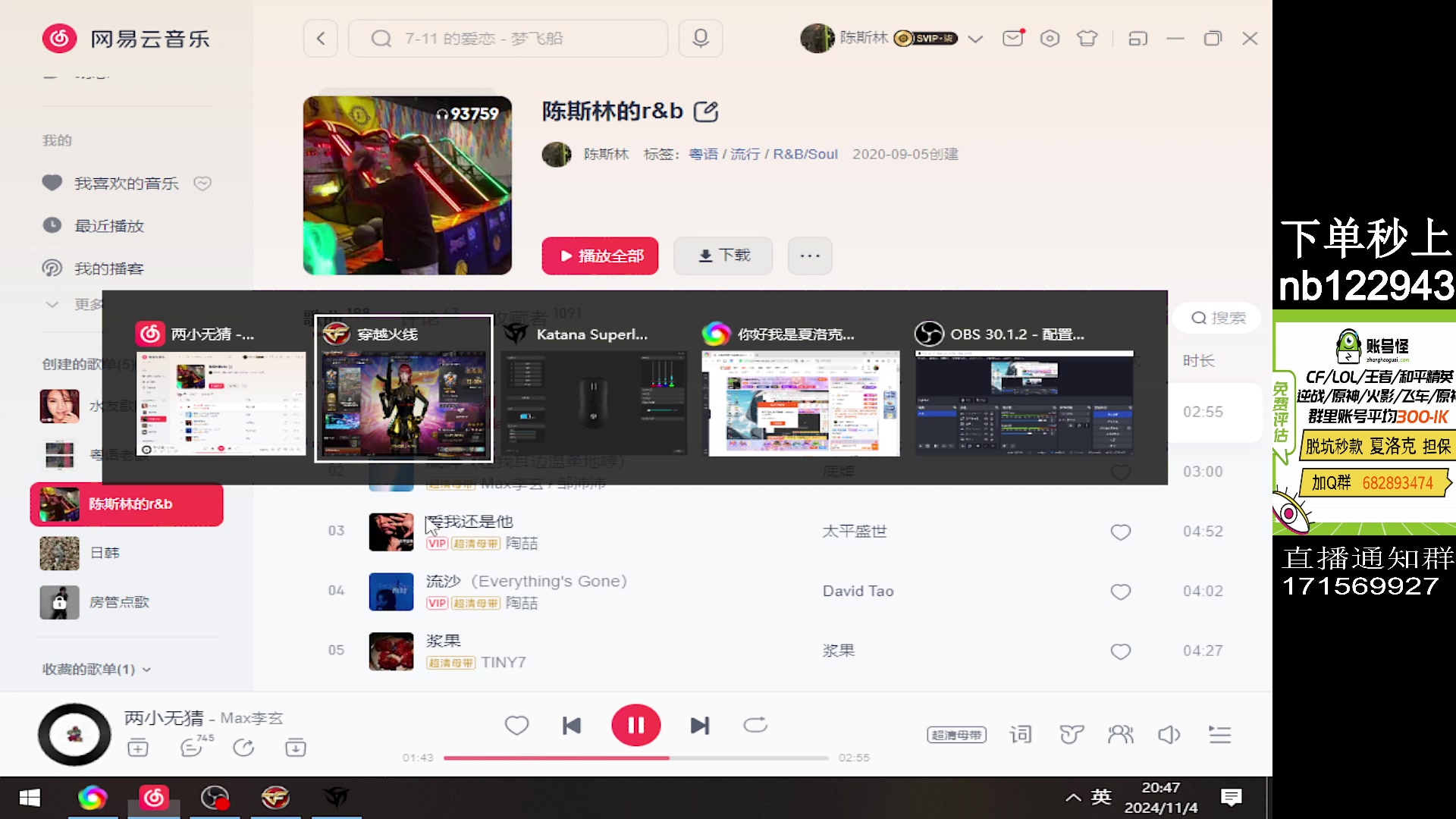The height and width of the screenshot is (819, 1456).
Task: Open sound effects icon in player bar
Action: pos(1072,734)
